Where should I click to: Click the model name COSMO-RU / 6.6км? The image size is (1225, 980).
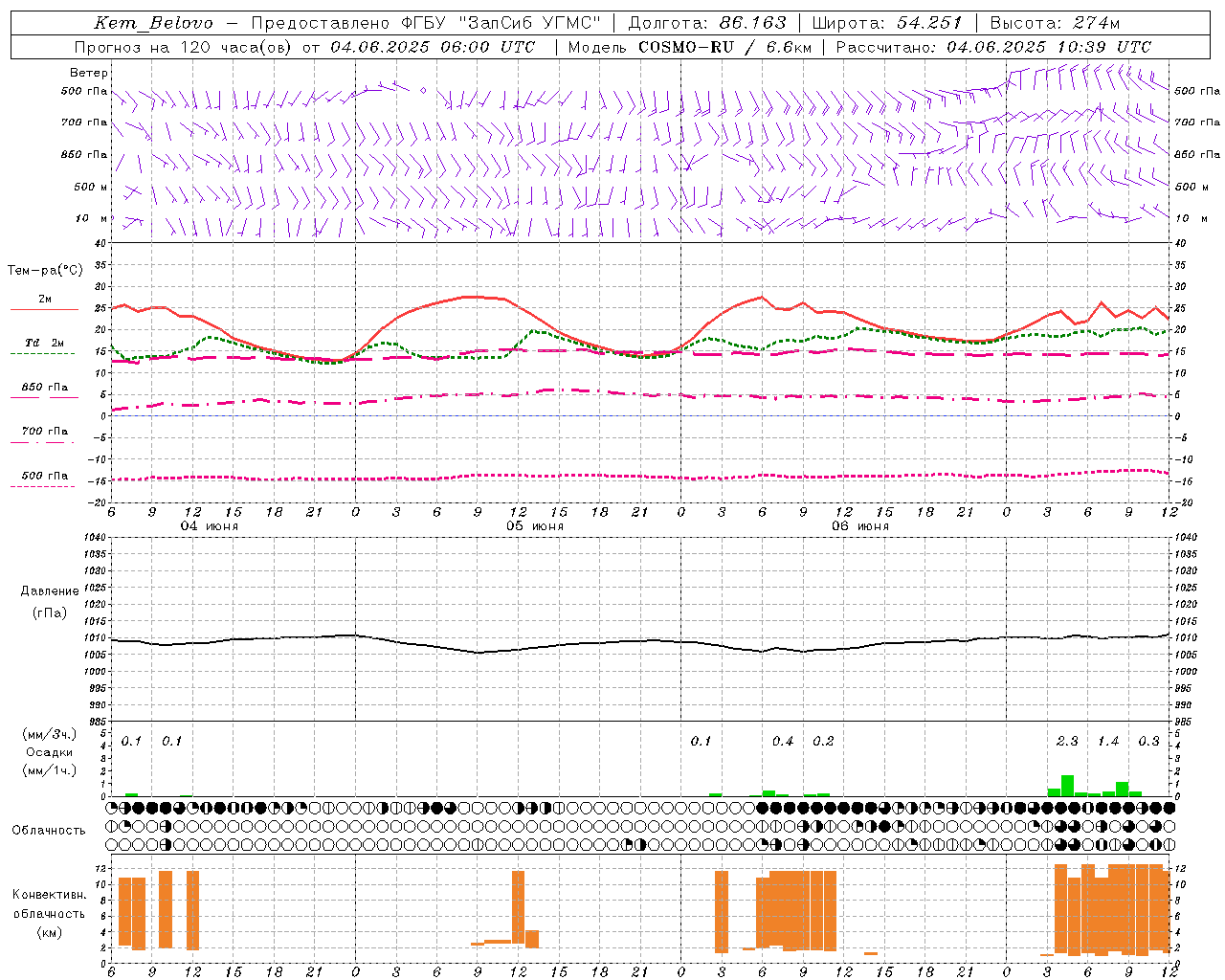click(x=725, y=47)
